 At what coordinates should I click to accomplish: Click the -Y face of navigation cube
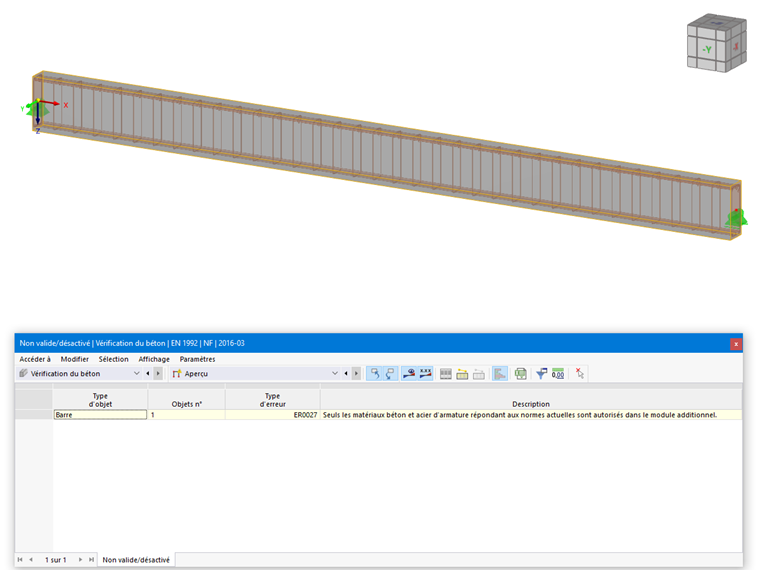tap(707, 49)
